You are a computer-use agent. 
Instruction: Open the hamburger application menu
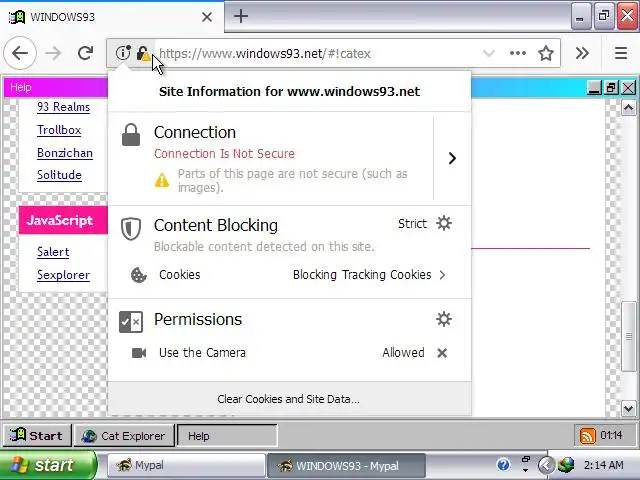click(x=621, y=53)
